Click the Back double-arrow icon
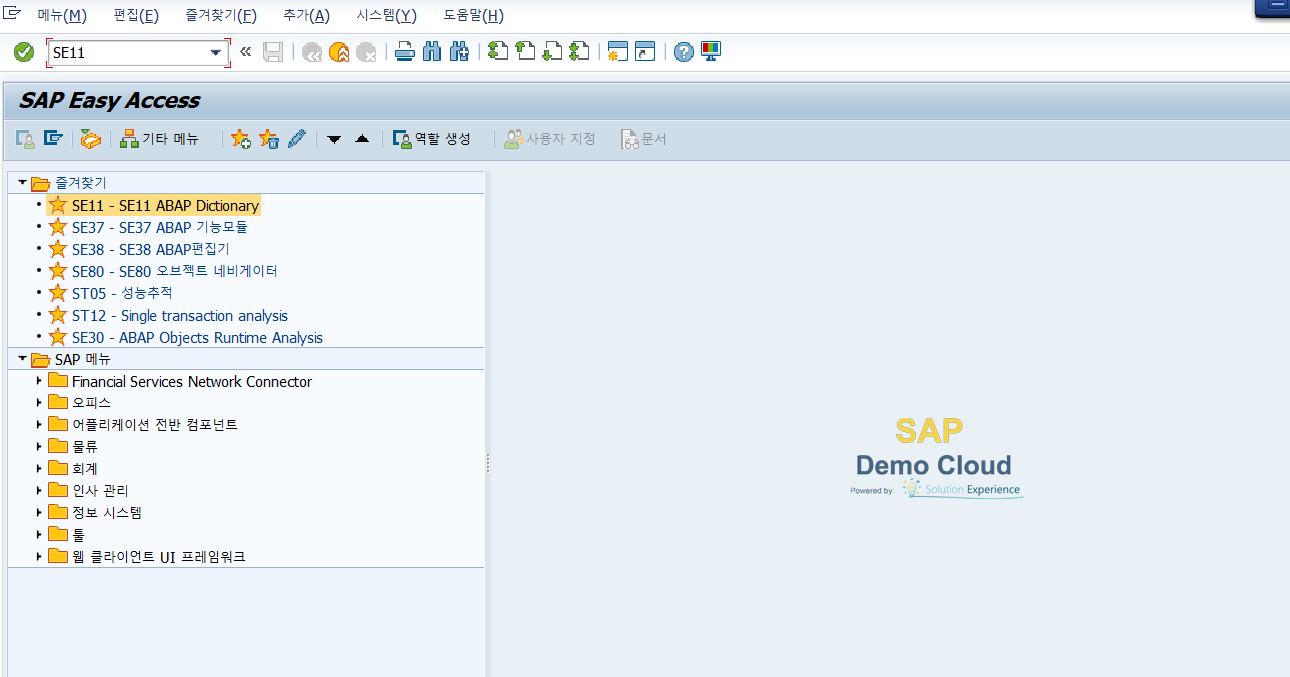 click(x=312, y=52)
